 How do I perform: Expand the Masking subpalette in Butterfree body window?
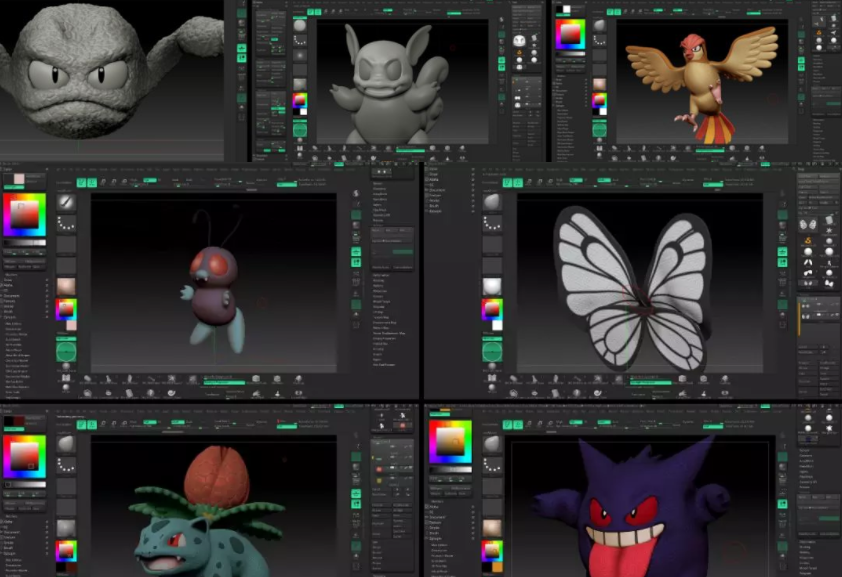pos(379,280)
